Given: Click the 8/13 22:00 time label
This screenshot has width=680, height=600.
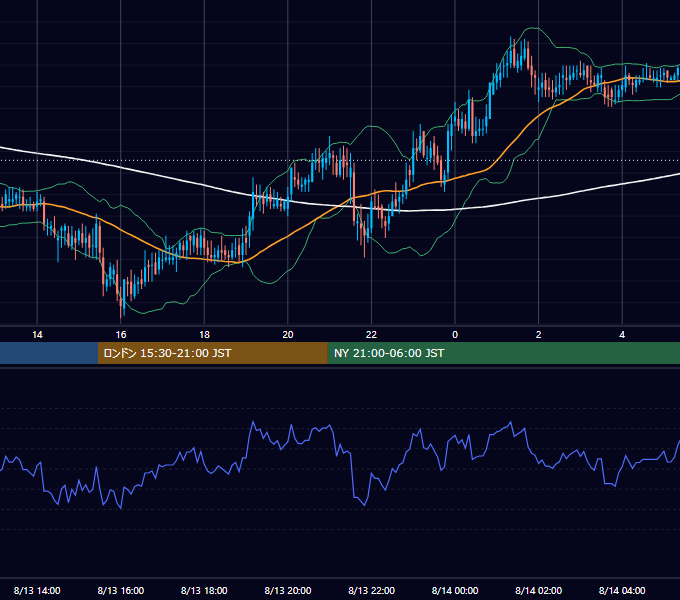Looking at the screenshot, I should tap(371, 590).
